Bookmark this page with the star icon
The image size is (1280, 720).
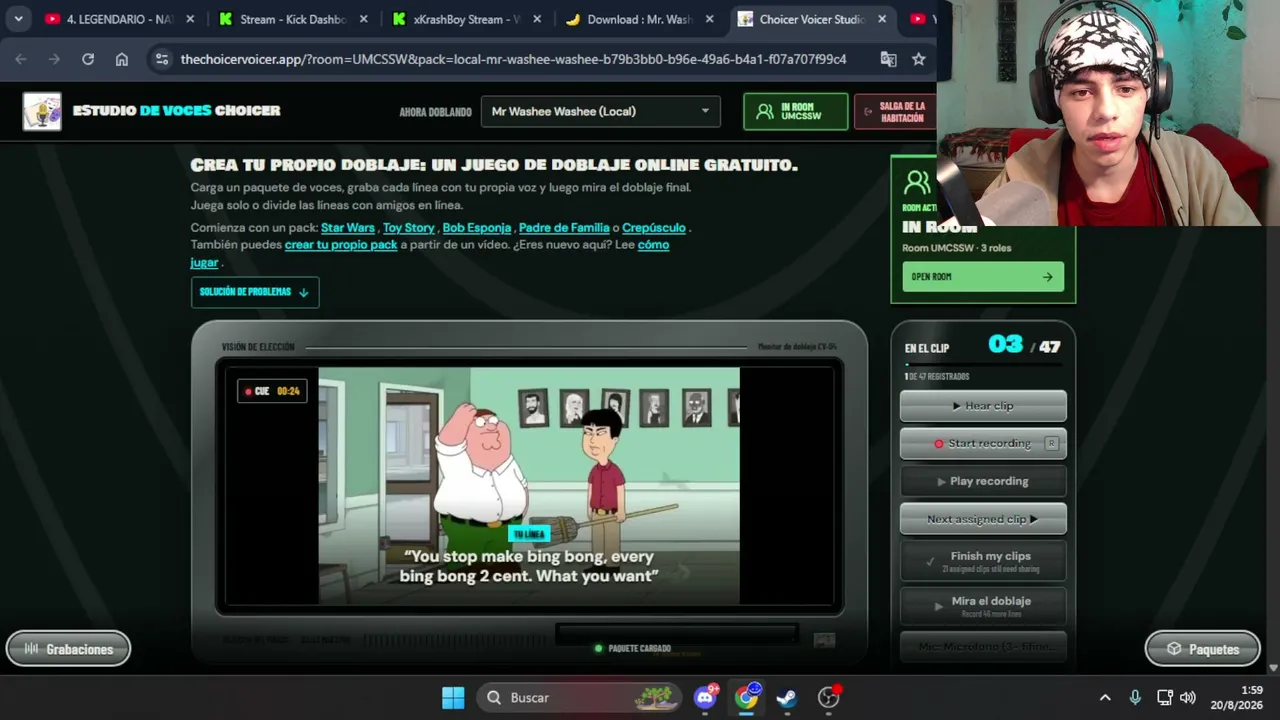pos(919,59)
